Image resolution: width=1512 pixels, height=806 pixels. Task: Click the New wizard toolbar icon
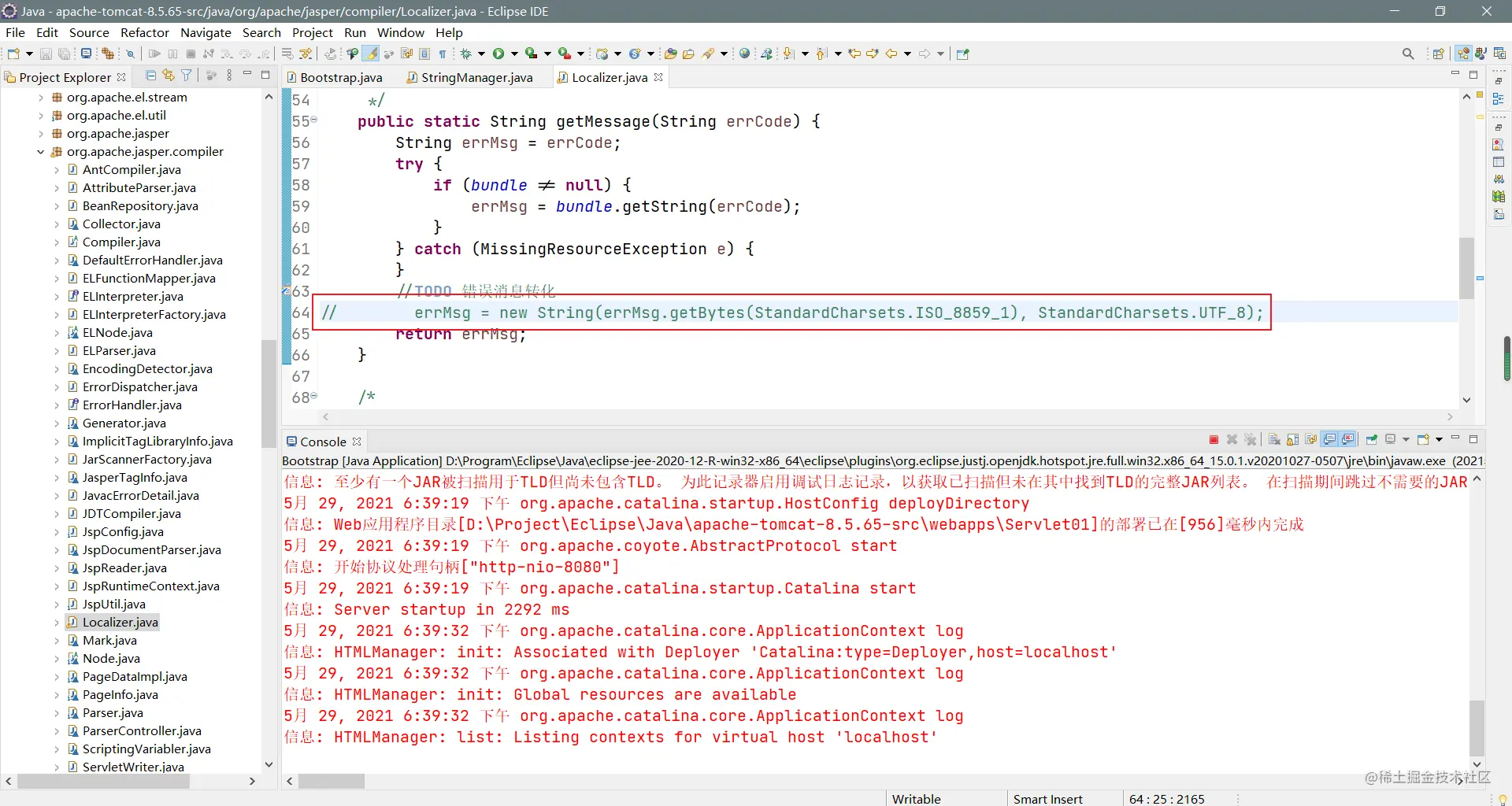click(13, 54)
